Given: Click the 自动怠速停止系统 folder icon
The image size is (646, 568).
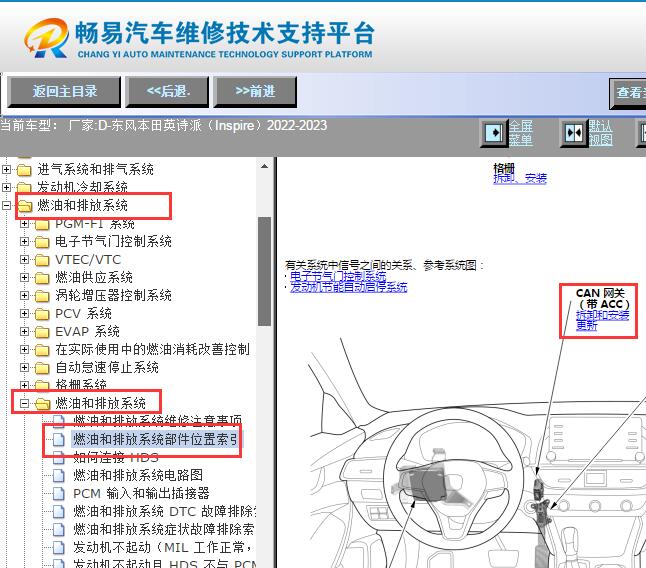Looking at the screenshot, I should click(42, 368).
